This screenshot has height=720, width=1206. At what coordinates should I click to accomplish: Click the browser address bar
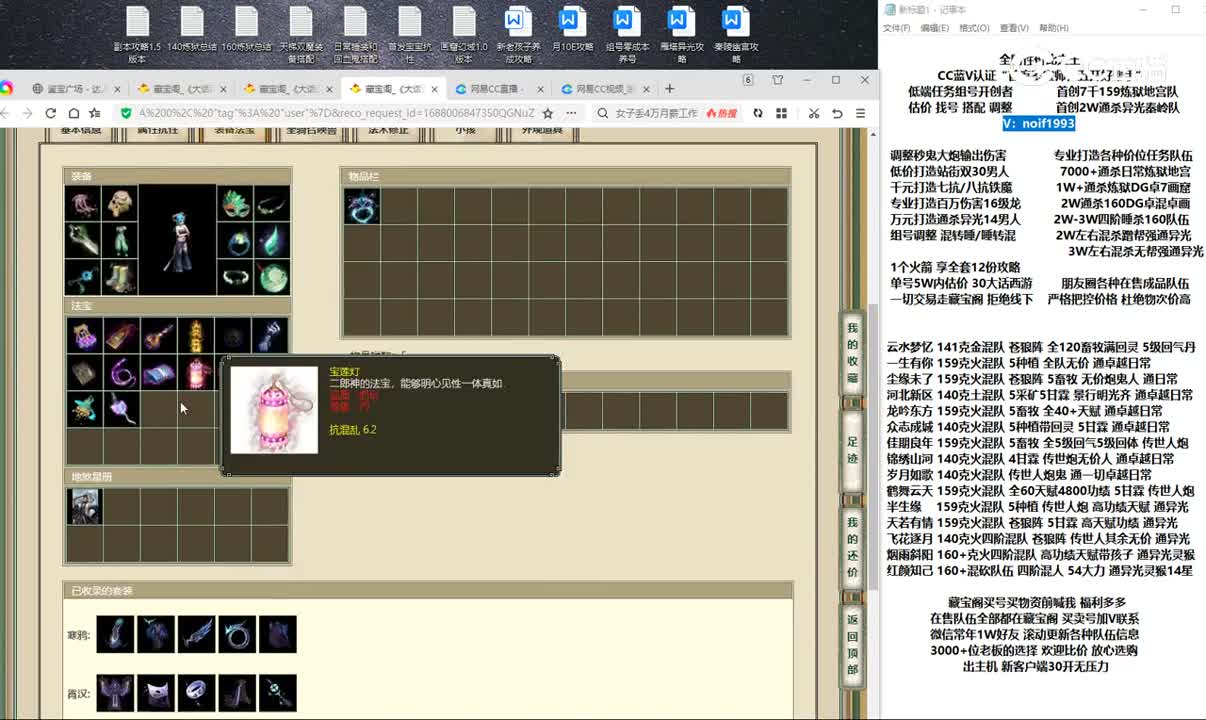tap(336, 113)
